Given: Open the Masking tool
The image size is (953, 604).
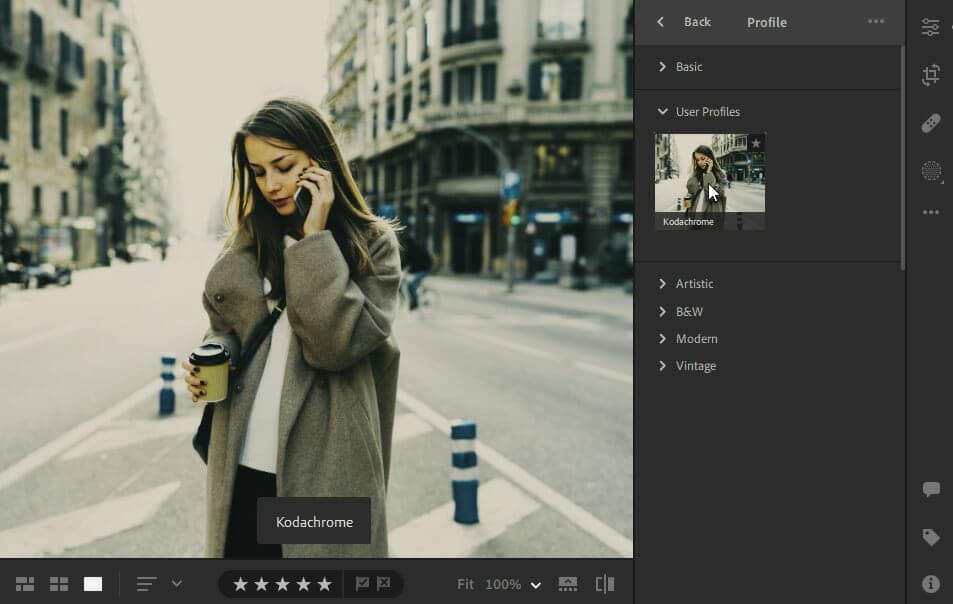Looking at the screenshot, I should tap(931, 171).
